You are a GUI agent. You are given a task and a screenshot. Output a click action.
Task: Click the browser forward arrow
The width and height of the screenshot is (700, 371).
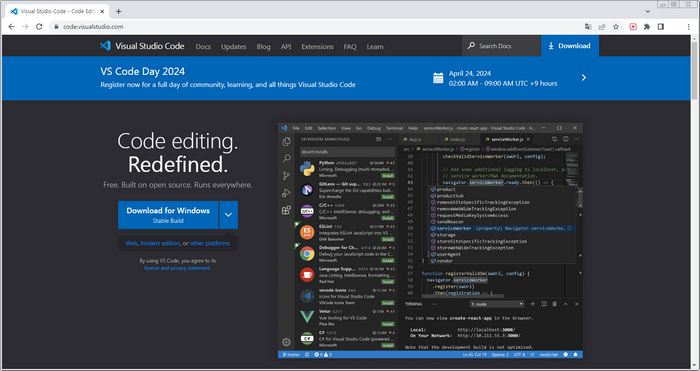(25, 27)
